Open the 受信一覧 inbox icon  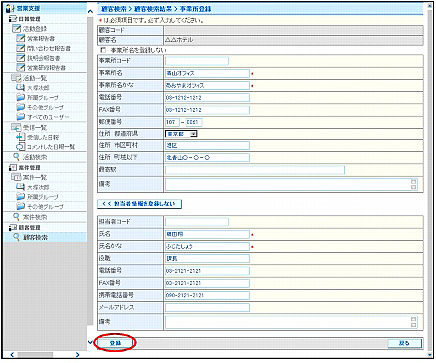(16, 127)
